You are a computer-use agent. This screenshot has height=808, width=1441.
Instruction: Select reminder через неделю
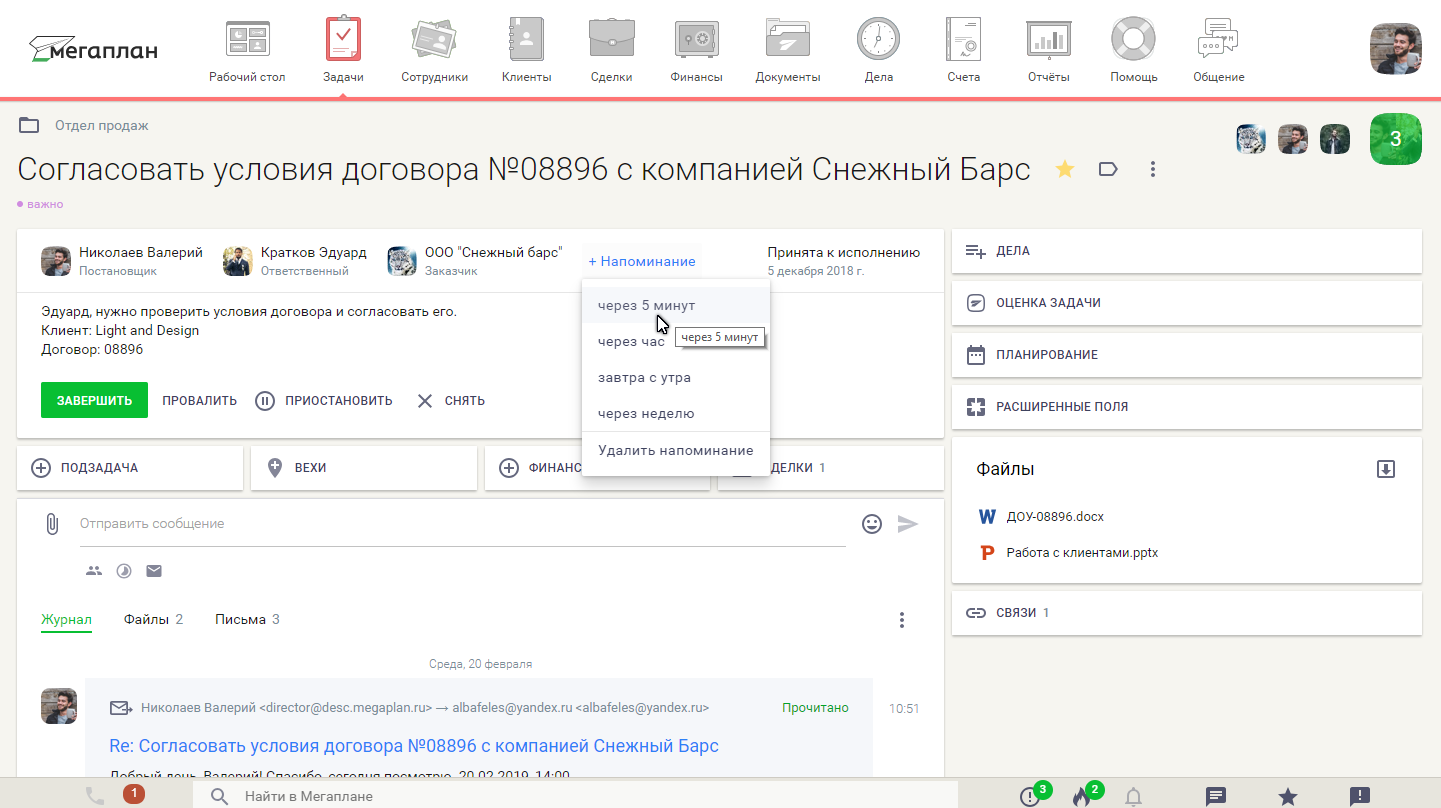(x=675, y=413)
